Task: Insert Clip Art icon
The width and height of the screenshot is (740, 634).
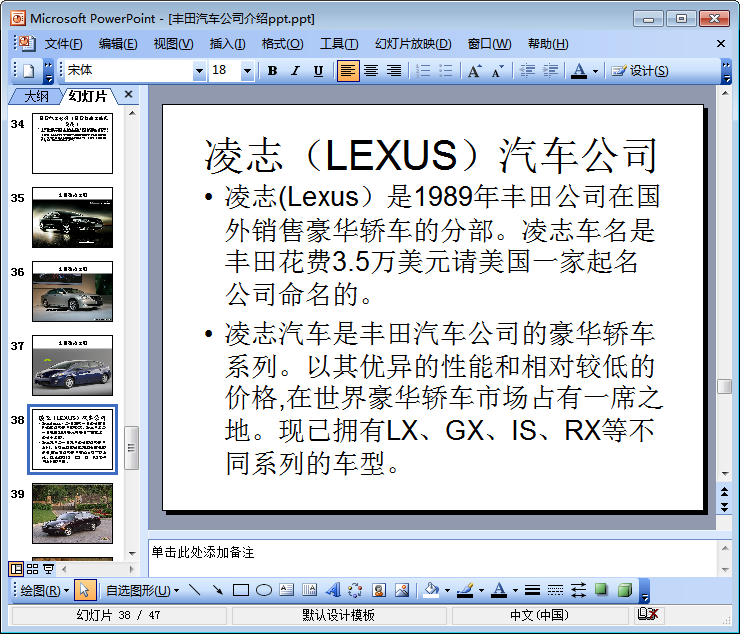Action: pos(379,590)
